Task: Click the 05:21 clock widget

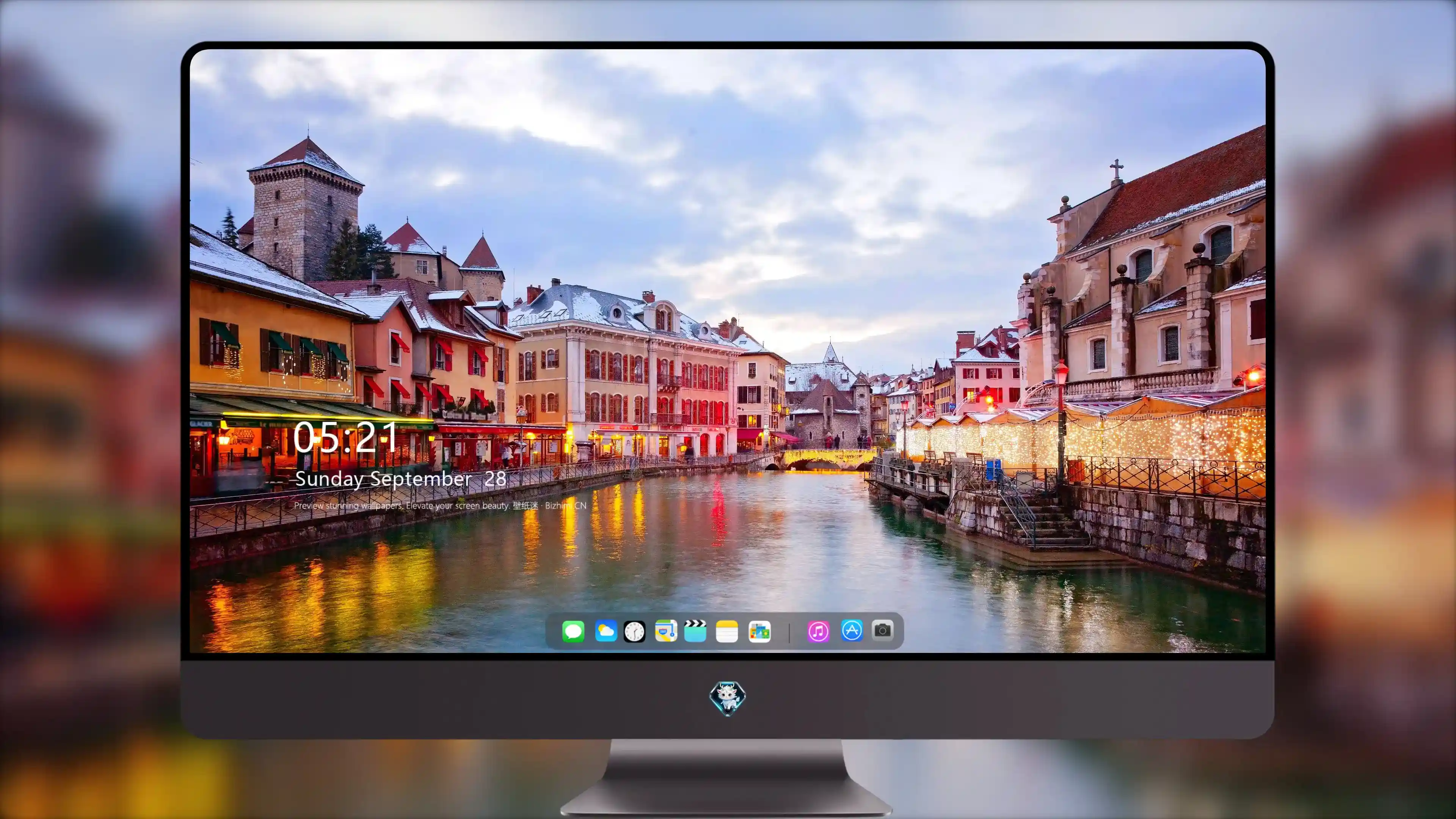Action: (345, 437)
